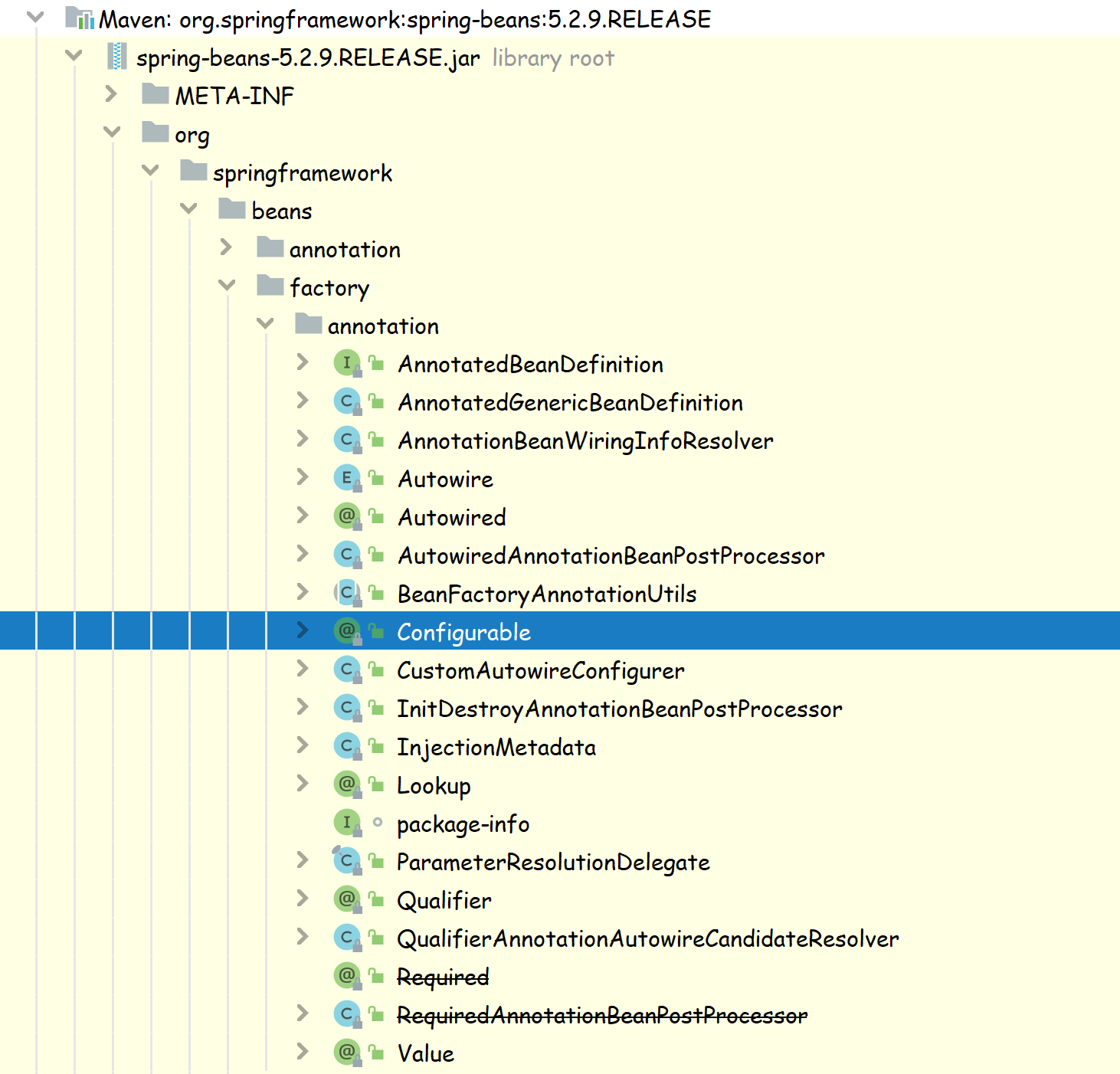
Task: Expand the AutowiredAnnotationBeanPostProcessor node
Action: coord(302,554)
